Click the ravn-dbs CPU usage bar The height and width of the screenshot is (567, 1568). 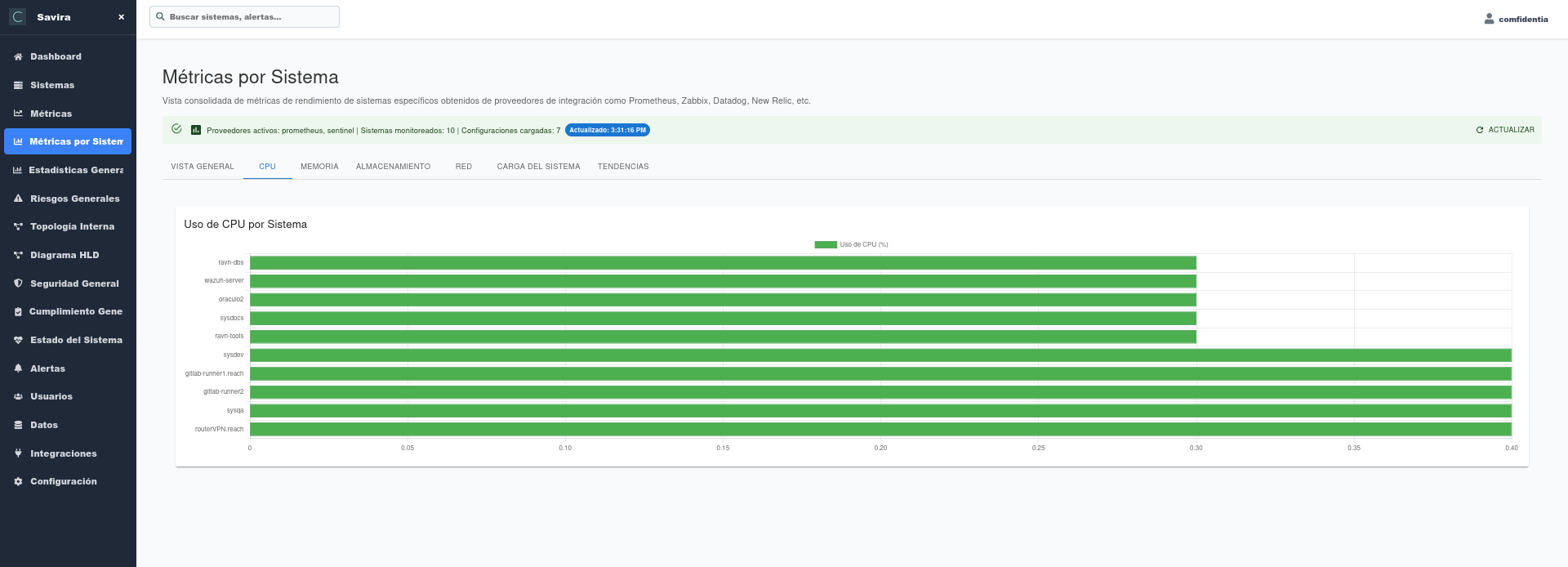[x=723, y=263]
